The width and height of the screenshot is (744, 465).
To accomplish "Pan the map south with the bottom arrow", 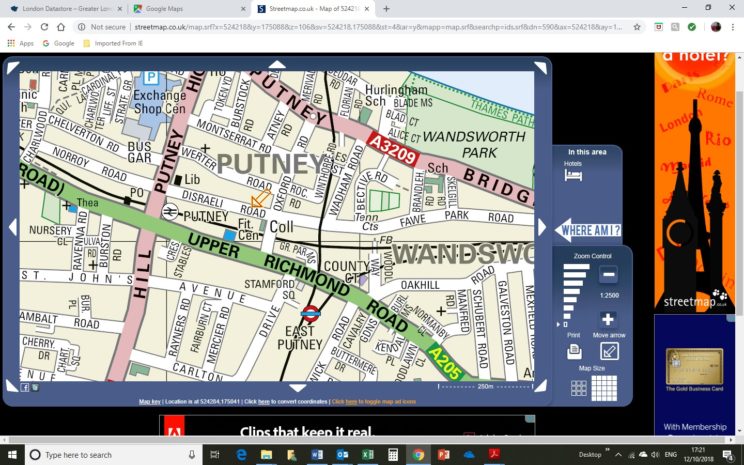I will [298, 388].
